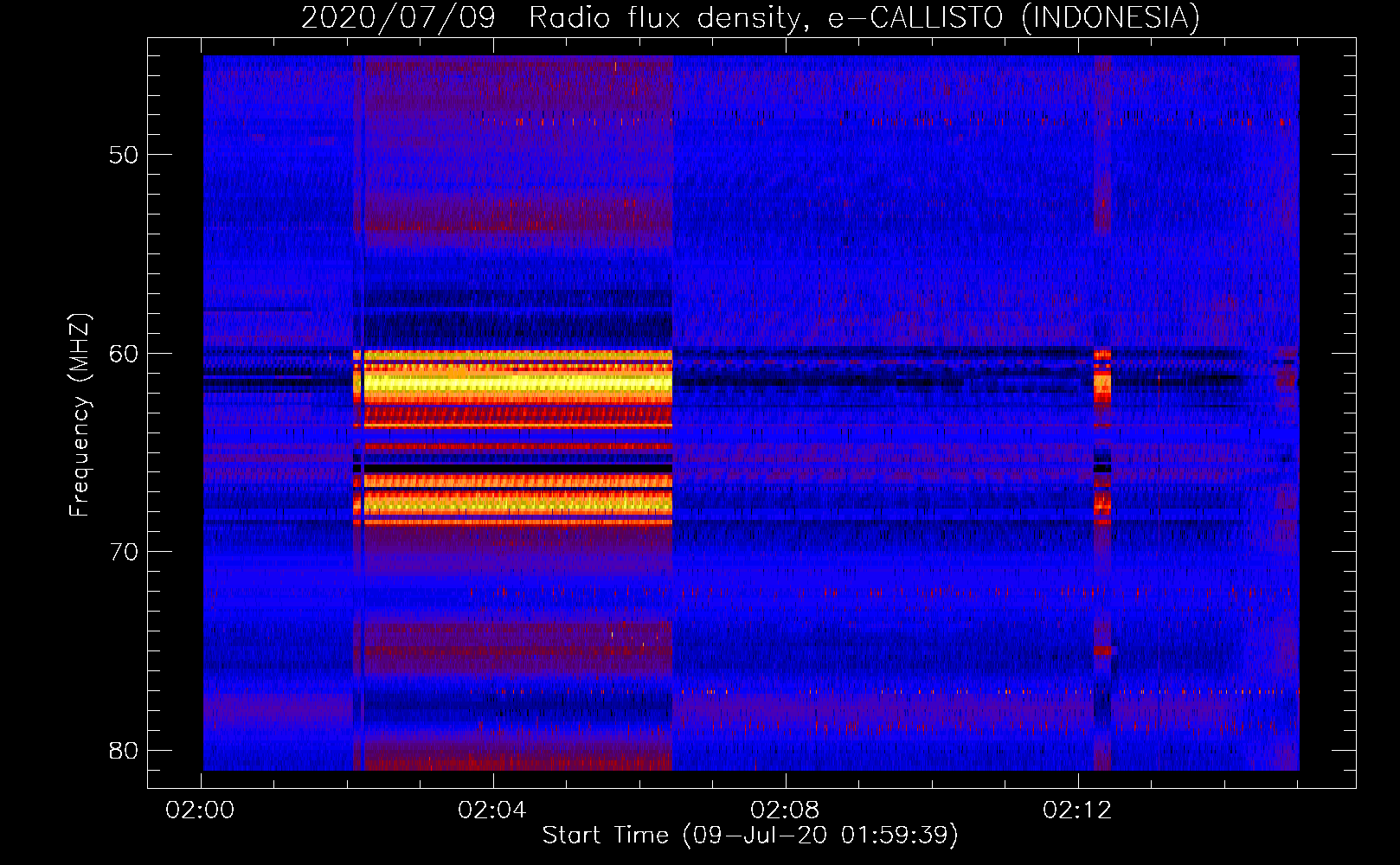Click the 'Frequency (MHZ)' axis label
Screen dimensions: 1400x865
80,415
